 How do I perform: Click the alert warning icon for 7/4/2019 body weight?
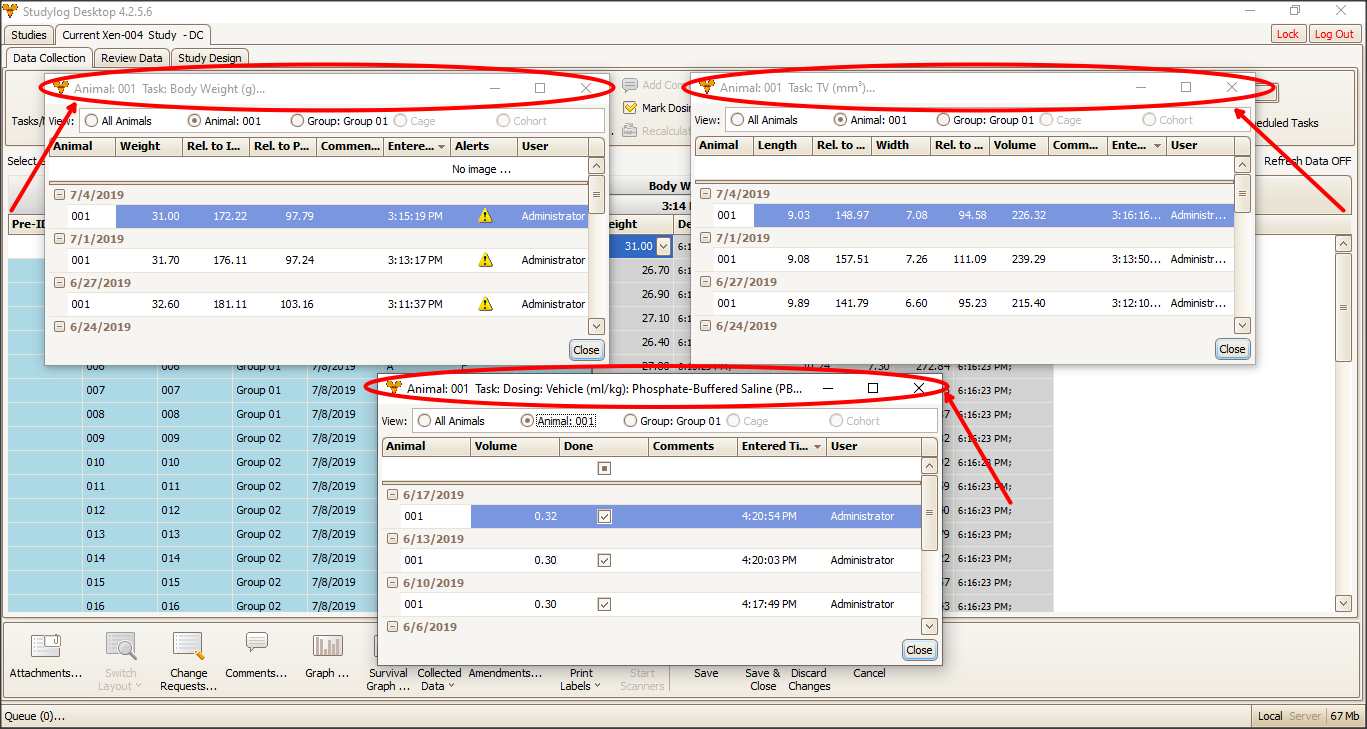click(x=485, y=216)
